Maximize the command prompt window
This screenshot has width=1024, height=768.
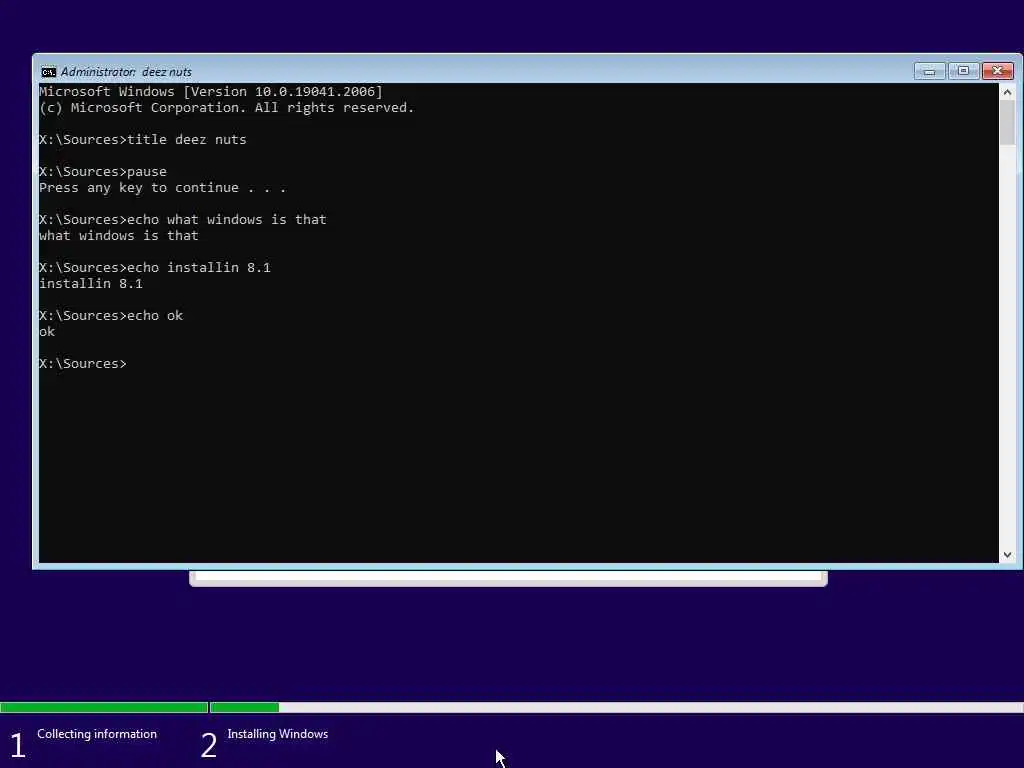(x=963, y=71)
